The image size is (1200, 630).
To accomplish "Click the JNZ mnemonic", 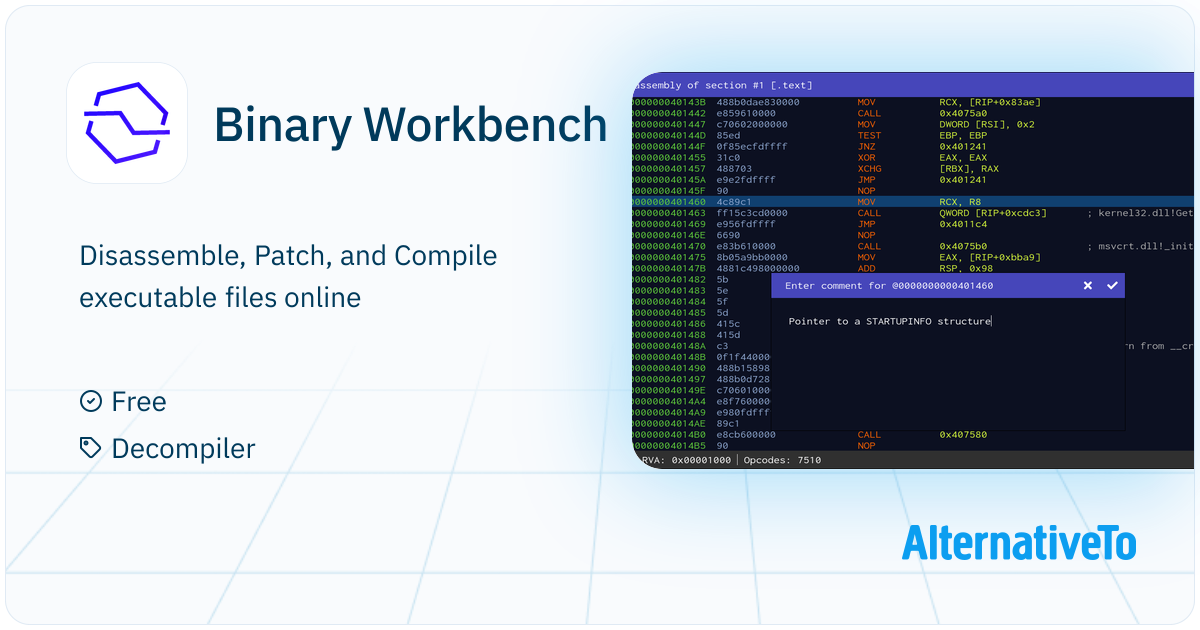I will [867, 146].
